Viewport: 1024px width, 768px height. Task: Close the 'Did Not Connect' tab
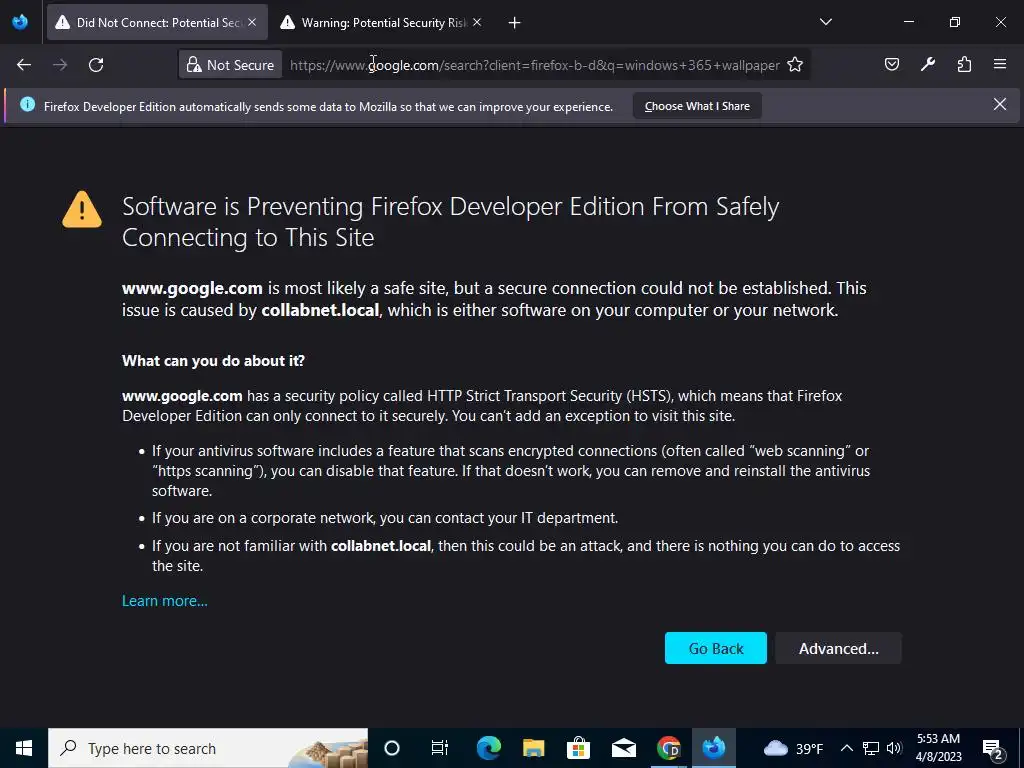[252, 22]
